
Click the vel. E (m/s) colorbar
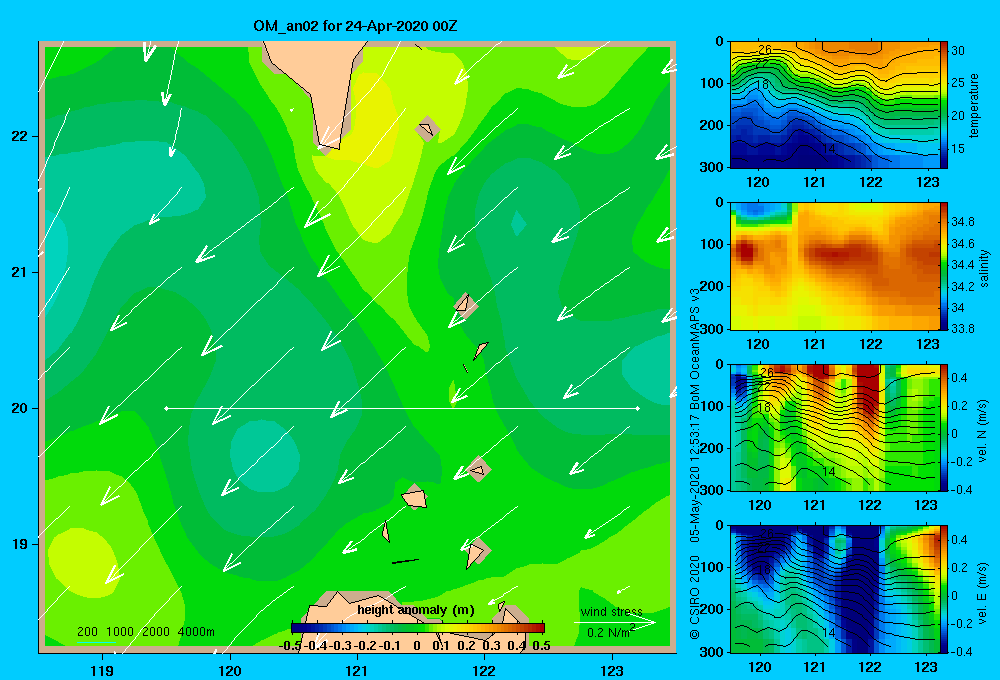tap(944, 589)
